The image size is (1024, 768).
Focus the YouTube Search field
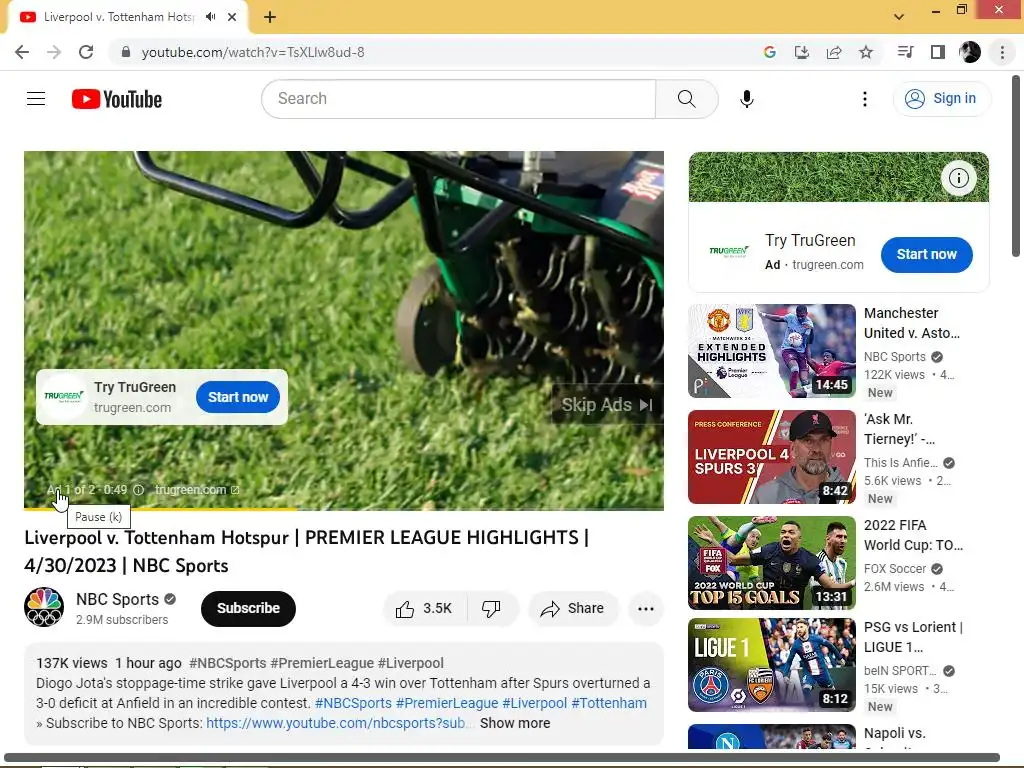pos(458,99)
